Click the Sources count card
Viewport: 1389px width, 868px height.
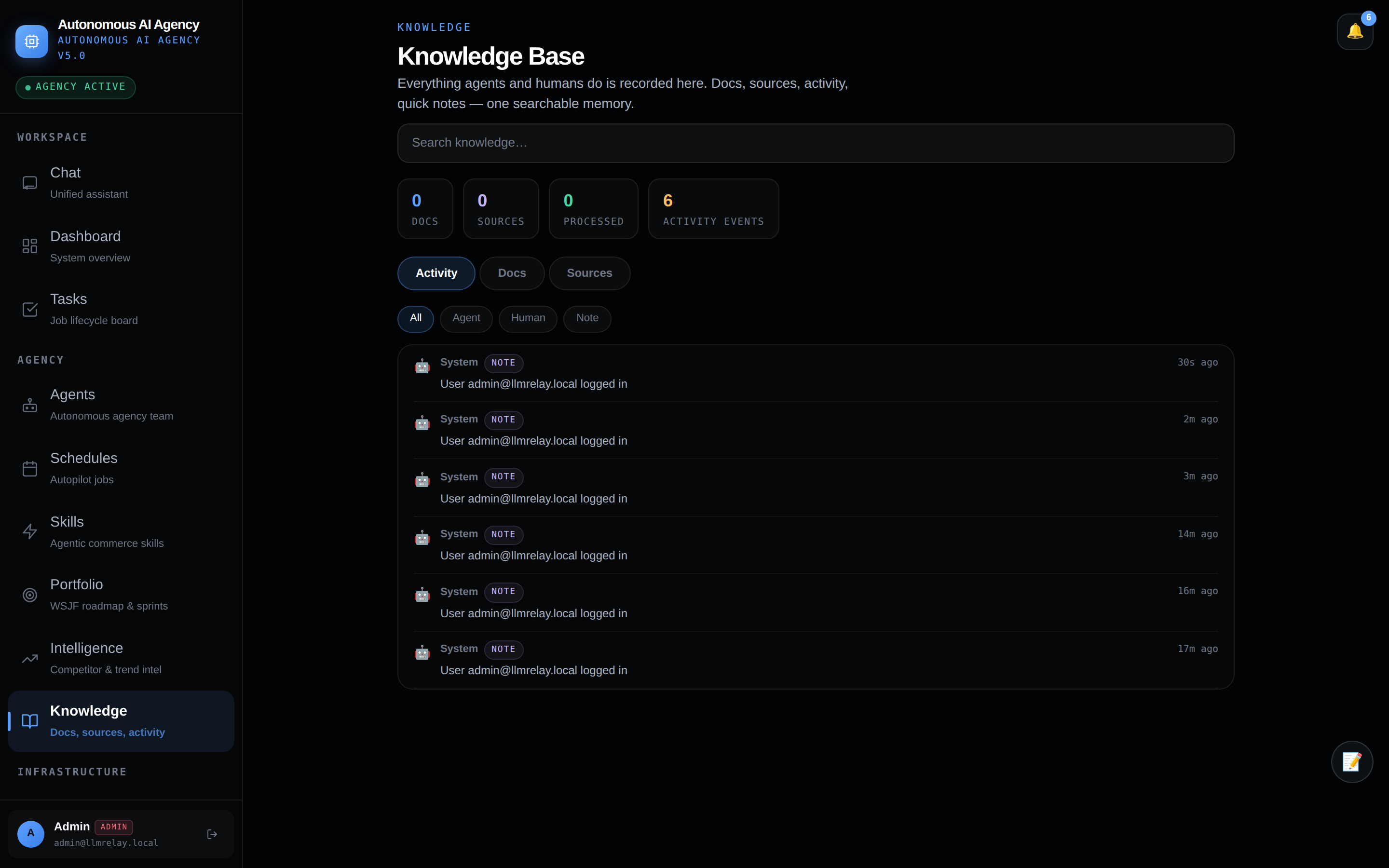(501, 209)
